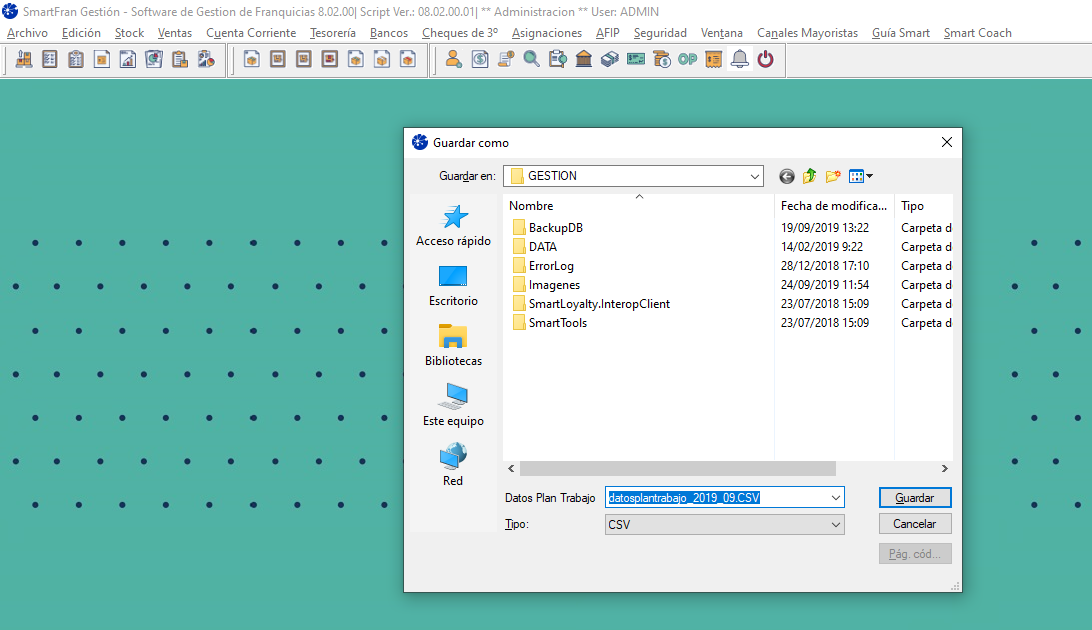
Task: Open the Tesorería menu
Action: (332, 33)
